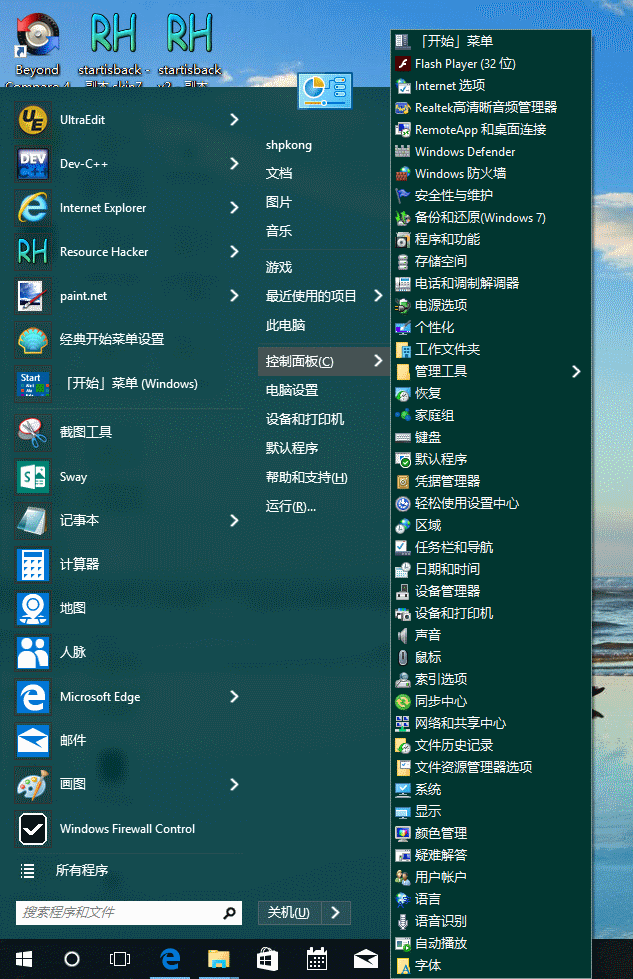Open 用户帐户 in the control panel list
The height and width of the screenshot is (979, 633).
(x=491, y=877)
